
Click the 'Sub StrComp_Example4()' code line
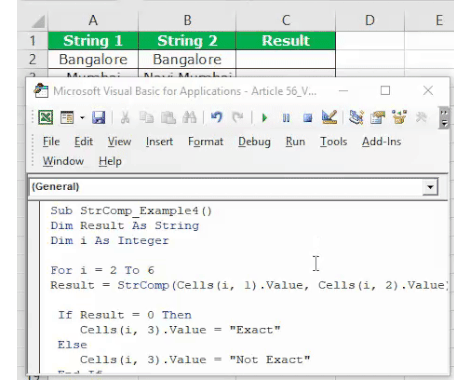pyautogui.click(x=131, y=211)
